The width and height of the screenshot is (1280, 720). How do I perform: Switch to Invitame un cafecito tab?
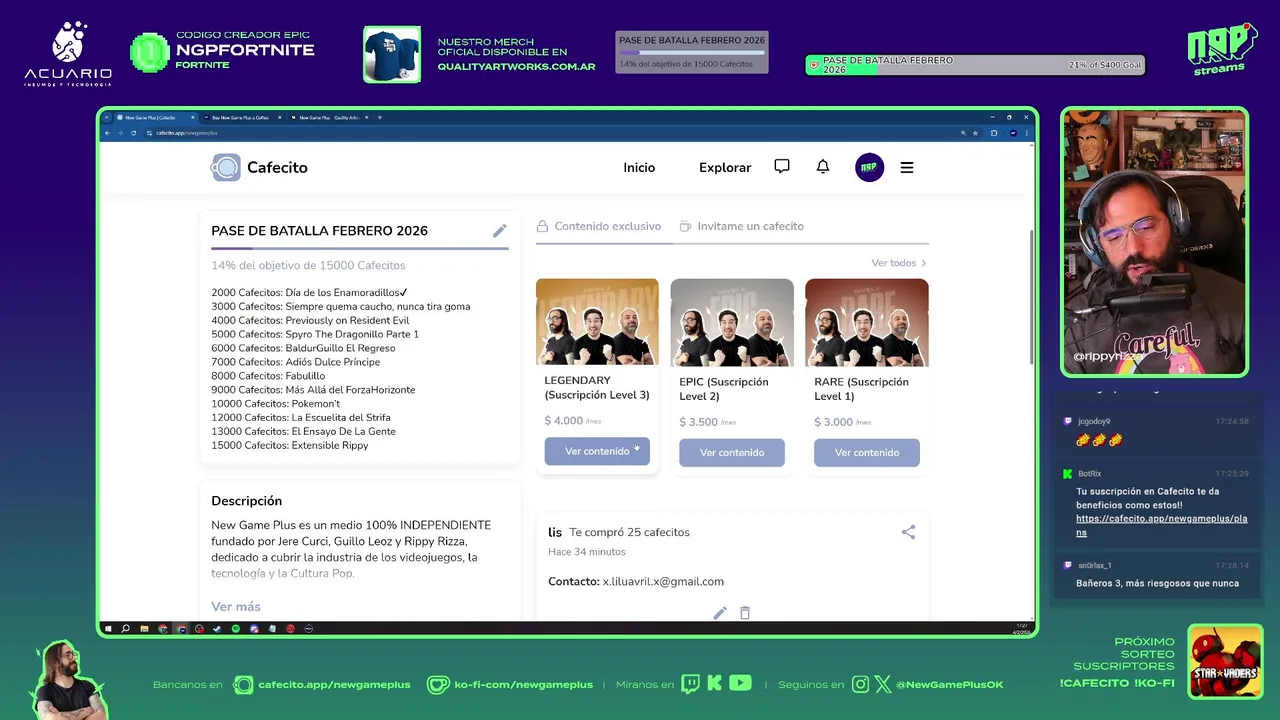coord(741,226)
